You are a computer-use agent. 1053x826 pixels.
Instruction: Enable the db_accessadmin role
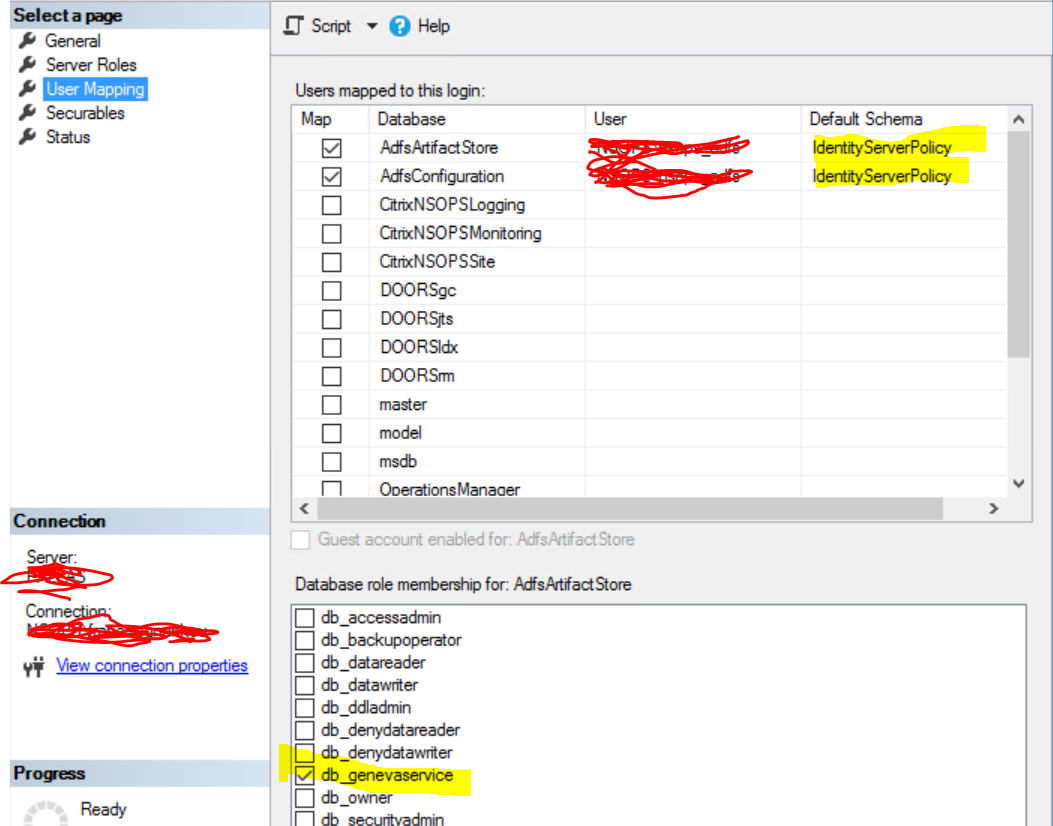tap(305, 617)
